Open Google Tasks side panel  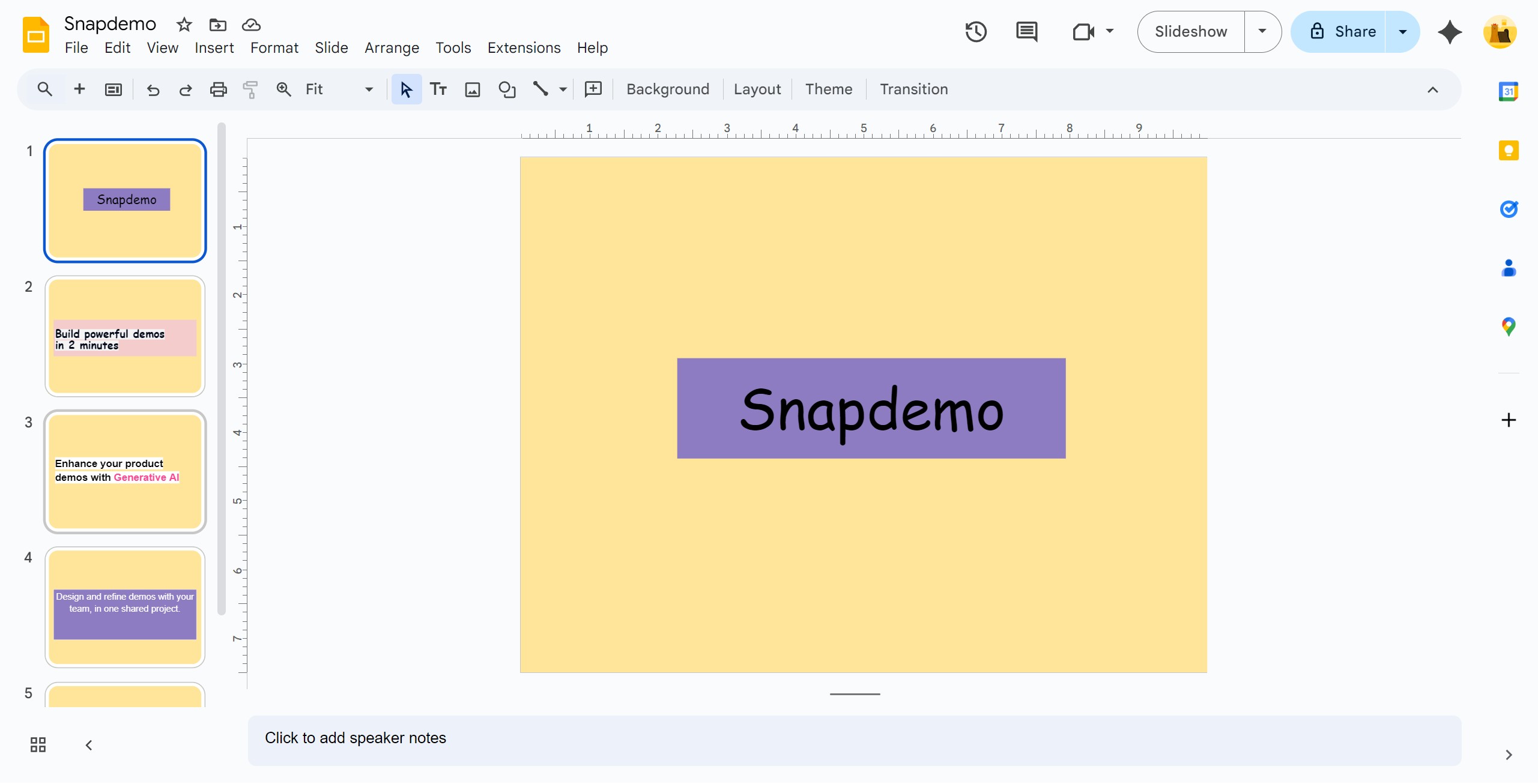coord(1509,209)
